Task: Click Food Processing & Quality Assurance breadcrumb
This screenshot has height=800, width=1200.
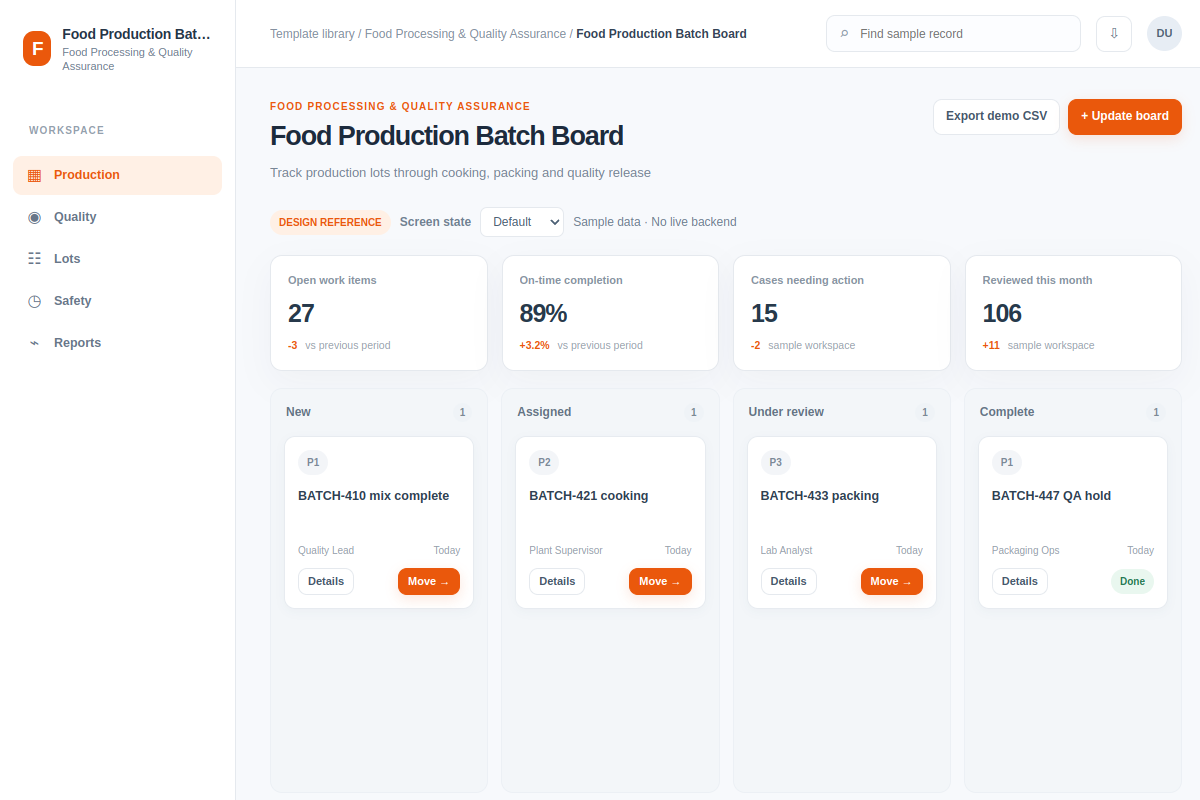Action: pyautogui.click(x=465, y=34)
